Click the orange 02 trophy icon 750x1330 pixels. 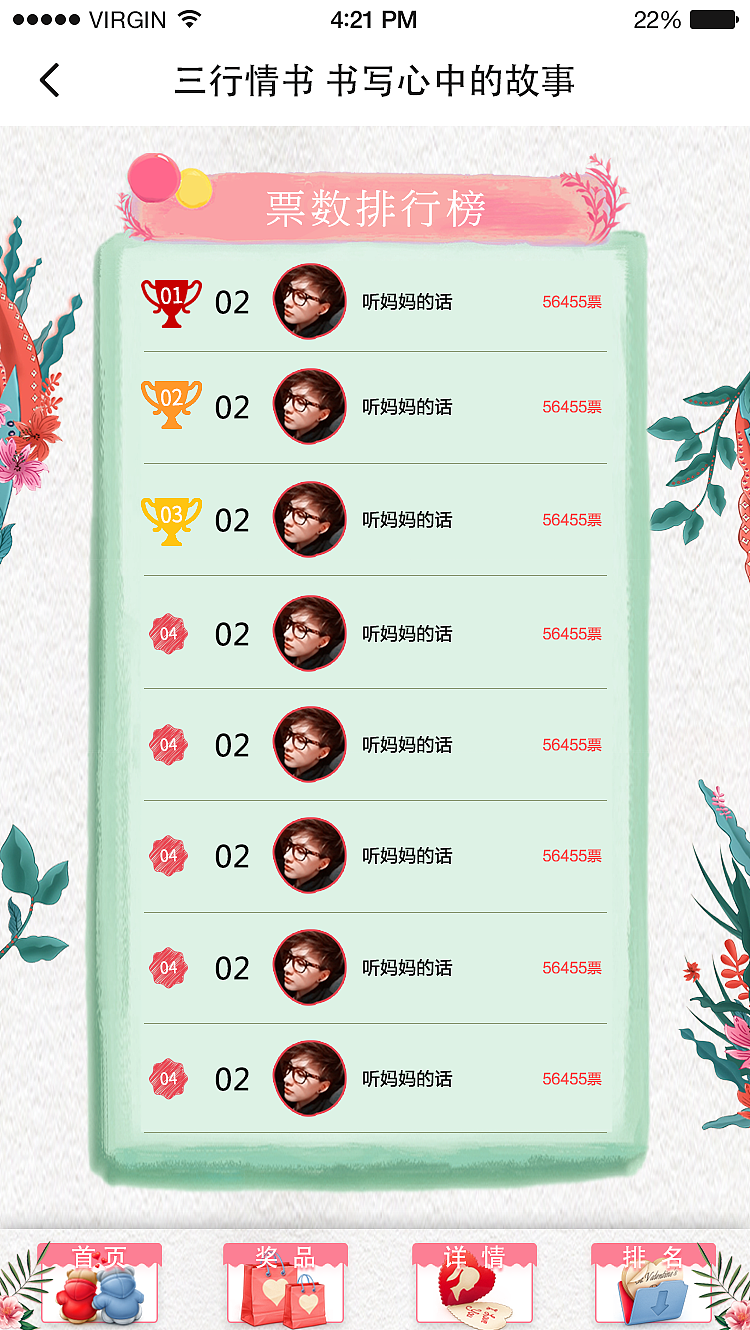click(171, 405)
